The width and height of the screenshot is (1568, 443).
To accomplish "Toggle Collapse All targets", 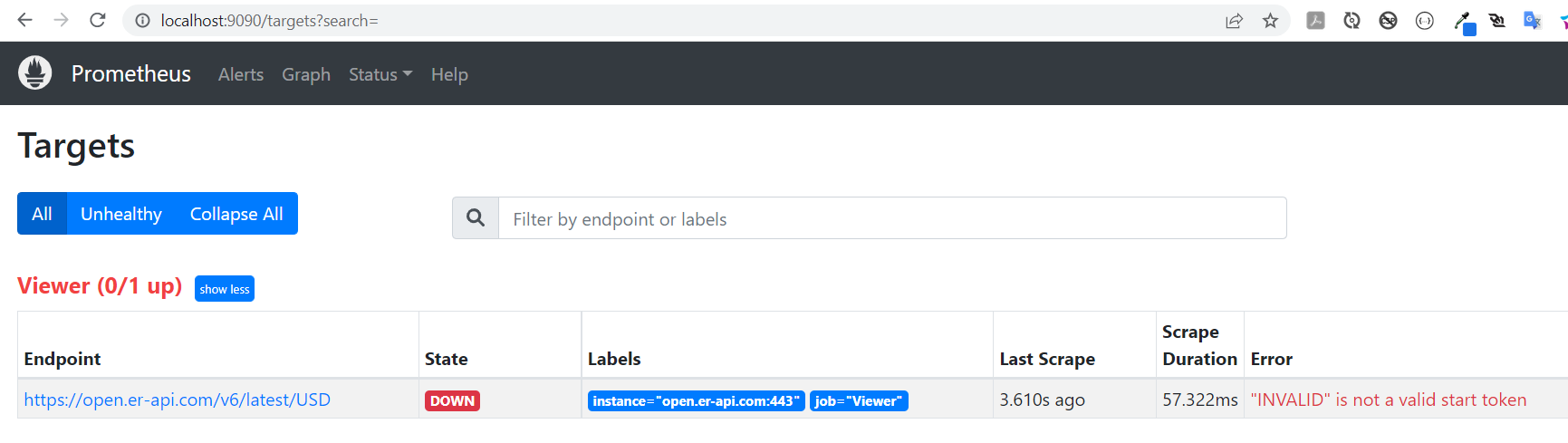I will pos(236,214).
